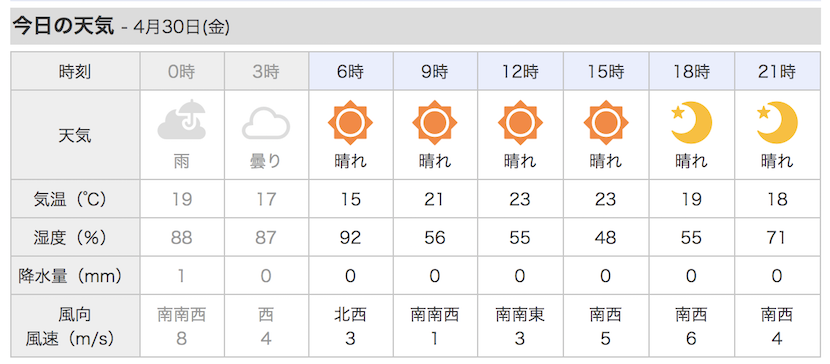The height and width of the screenshot is (364, 830).
Task: Click the temperature 23 at 12時
Action: (x=520, y=199)
